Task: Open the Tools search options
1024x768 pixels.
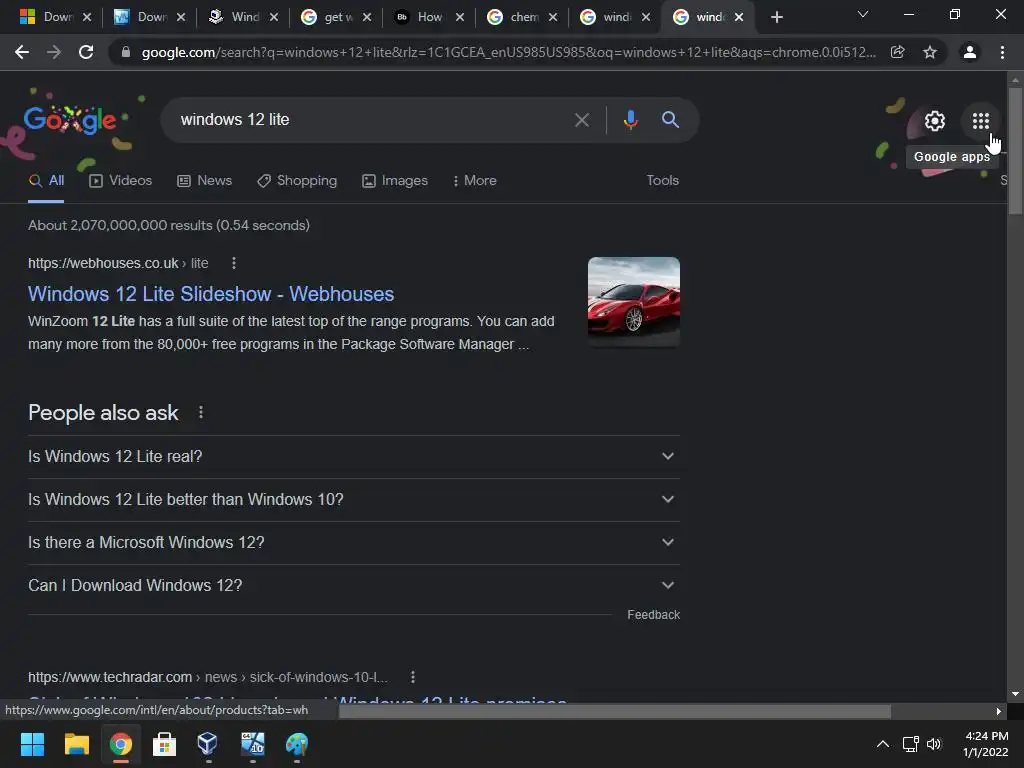Action: (x=662, y=180)
